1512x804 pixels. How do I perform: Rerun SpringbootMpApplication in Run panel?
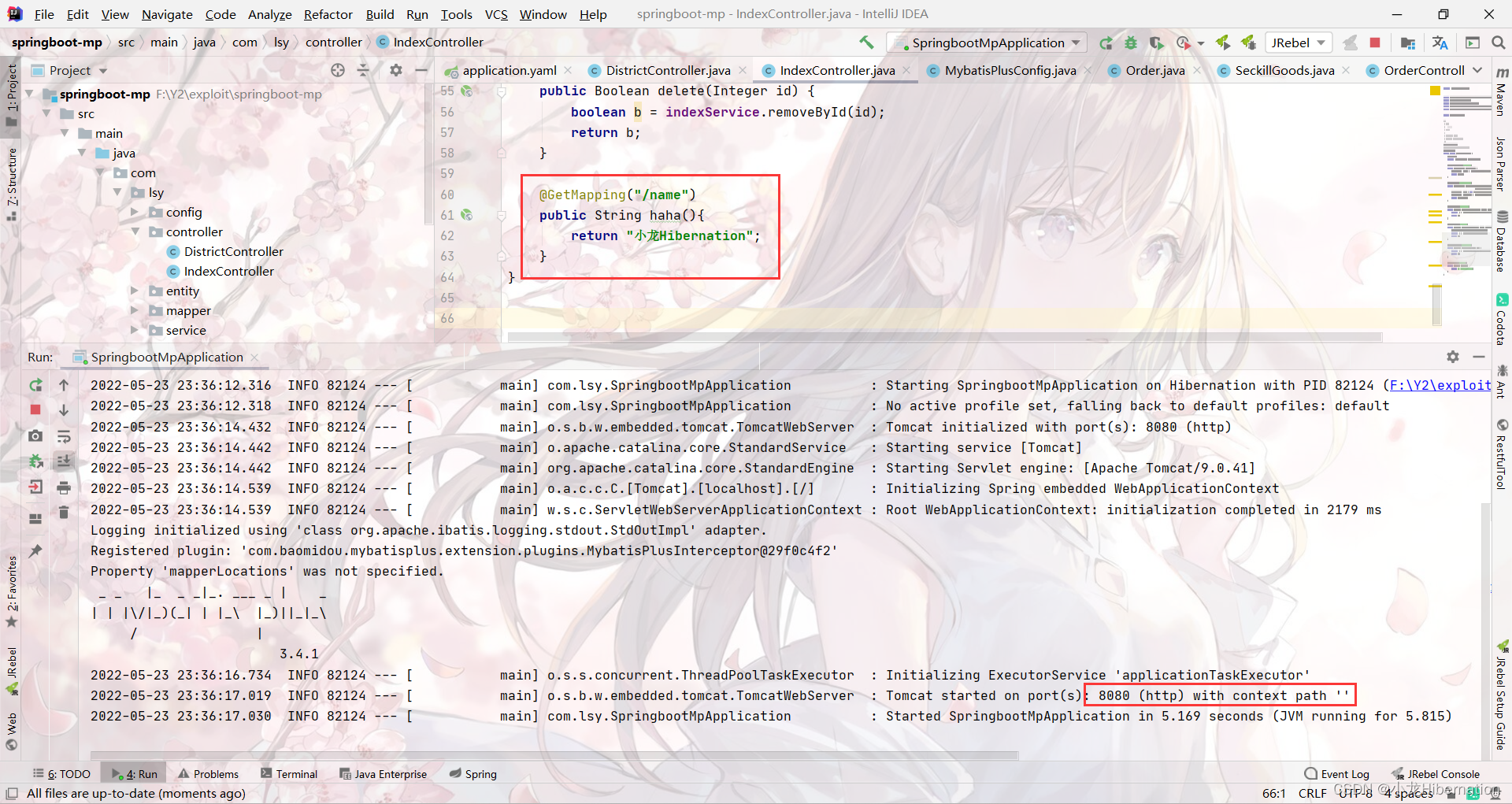pos(35,385)
